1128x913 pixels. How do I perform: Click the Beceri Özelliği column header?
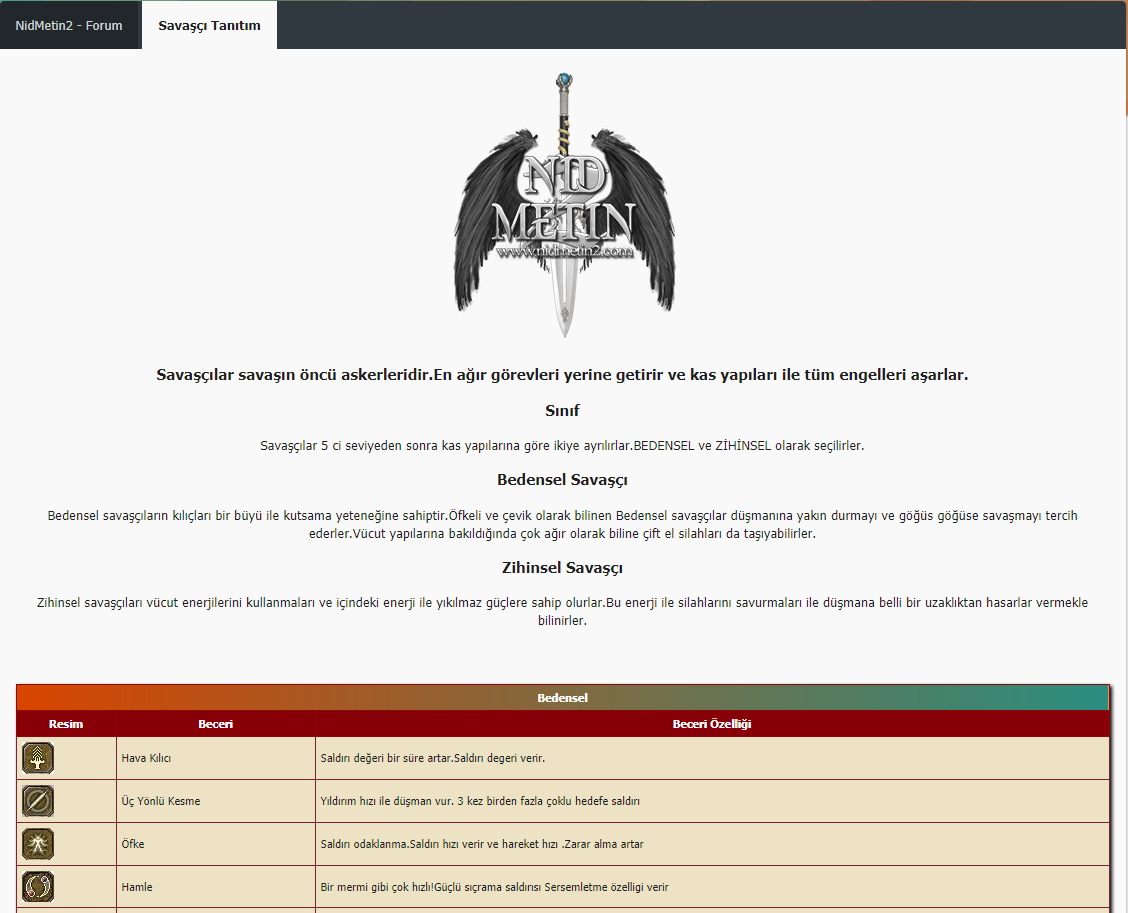[x=712, y=724]
